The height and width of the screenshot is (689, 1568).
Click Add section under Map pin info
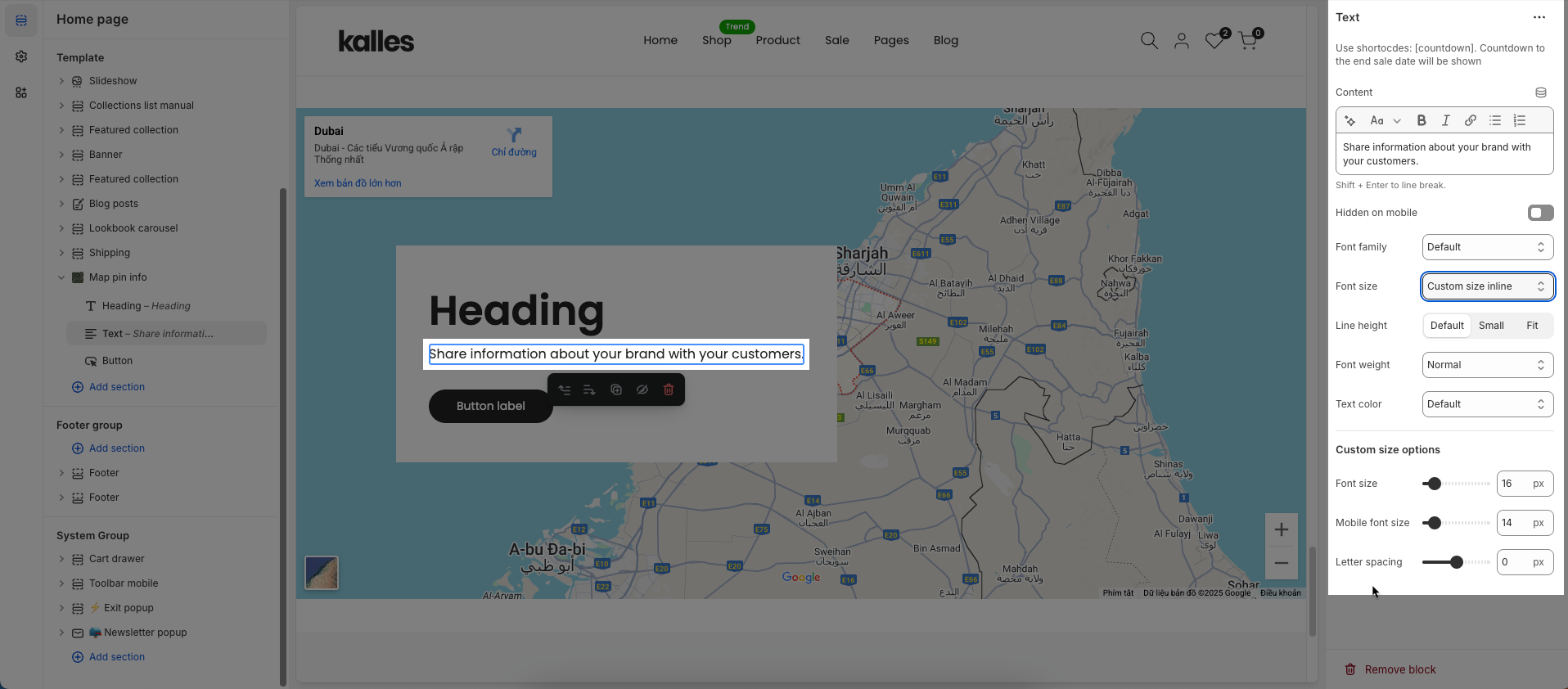point(108,387)
